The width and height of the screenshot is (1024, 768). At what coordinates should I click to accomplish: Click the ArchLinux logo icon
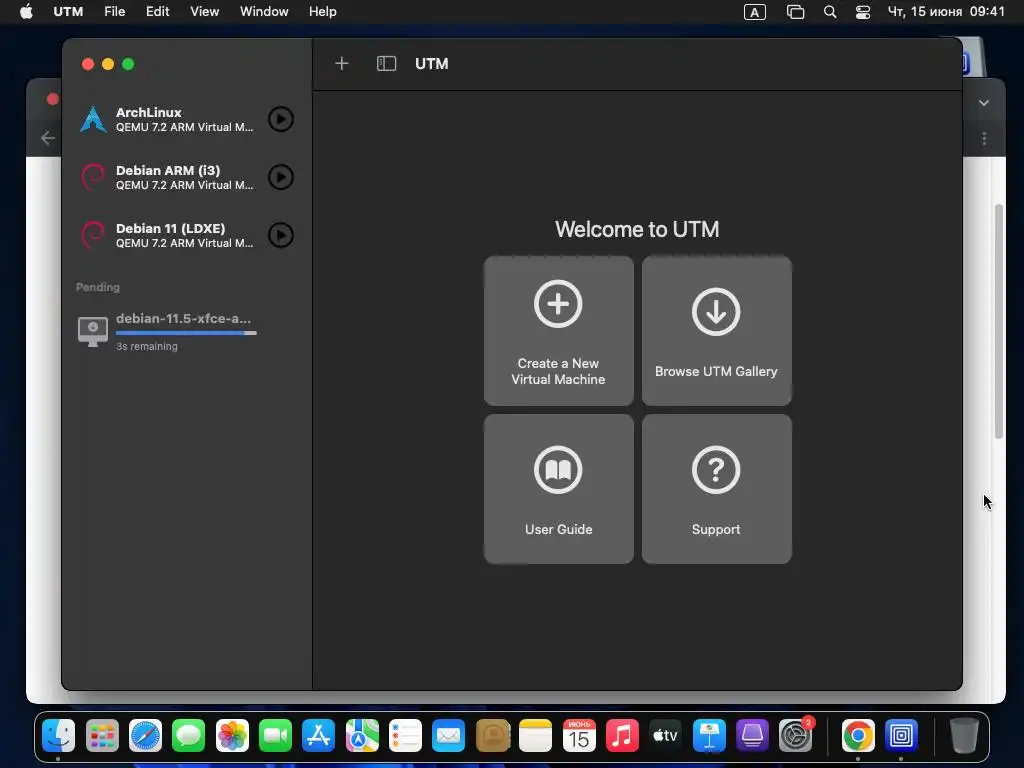pos(93,120)
